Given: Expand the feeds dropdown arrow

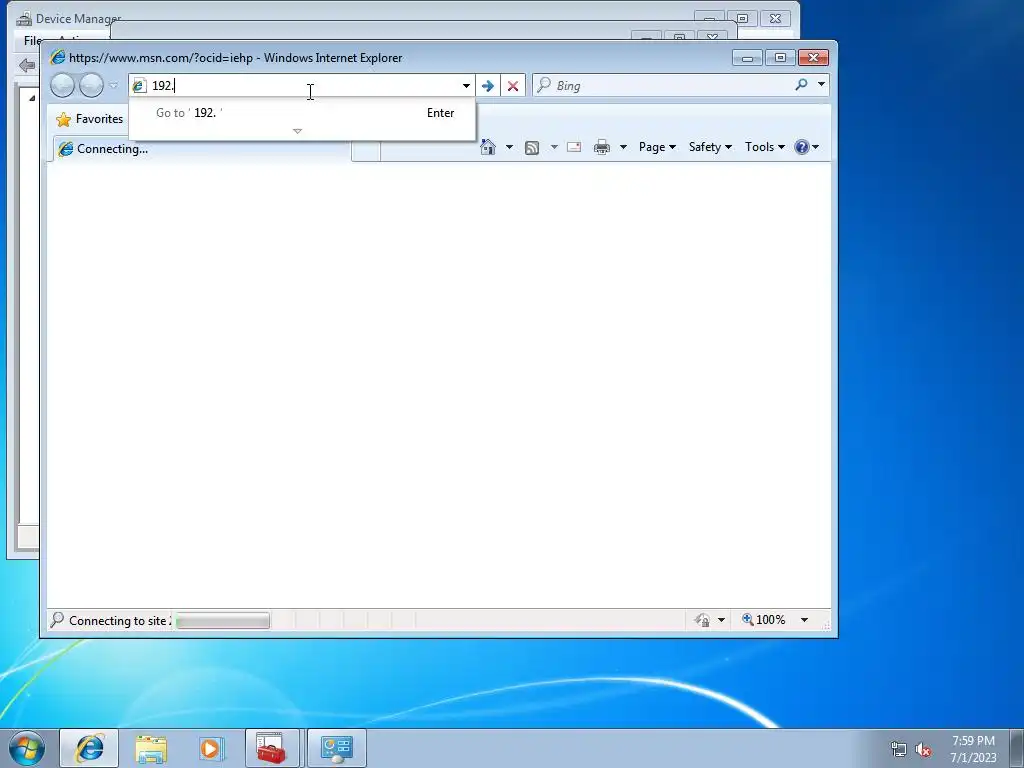Looking at the screenshot, I should [554, 147].
